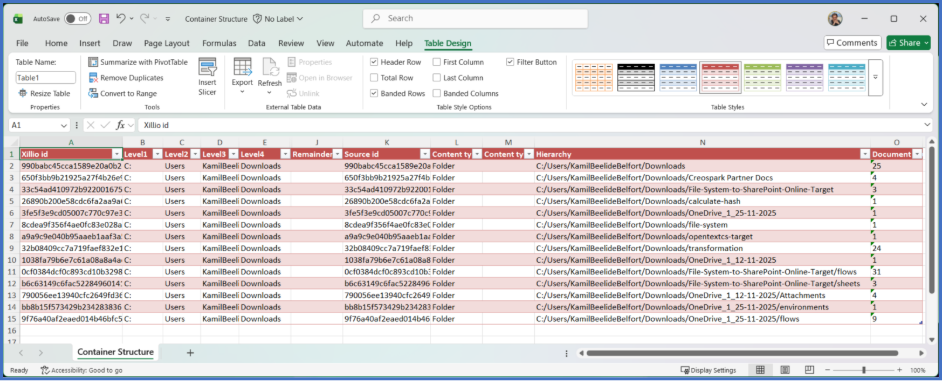Open the Level1 filter dropdown

(x=157, y=154)
